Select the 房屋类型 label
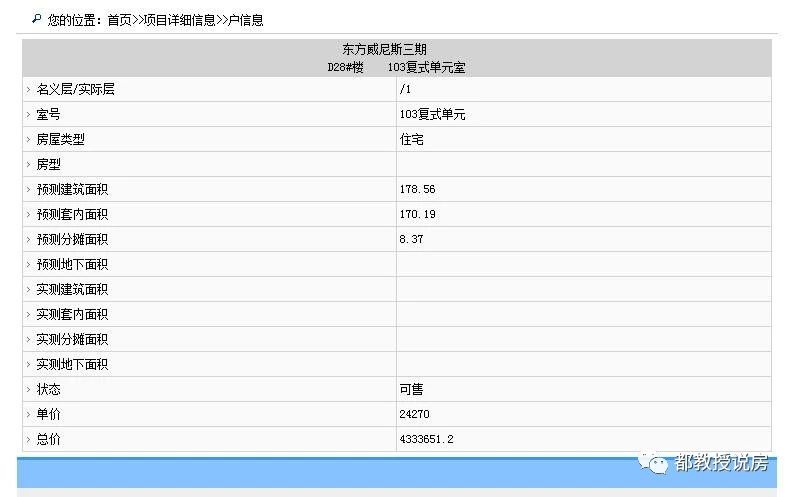795x497 pixels. (x=60, y=139)
